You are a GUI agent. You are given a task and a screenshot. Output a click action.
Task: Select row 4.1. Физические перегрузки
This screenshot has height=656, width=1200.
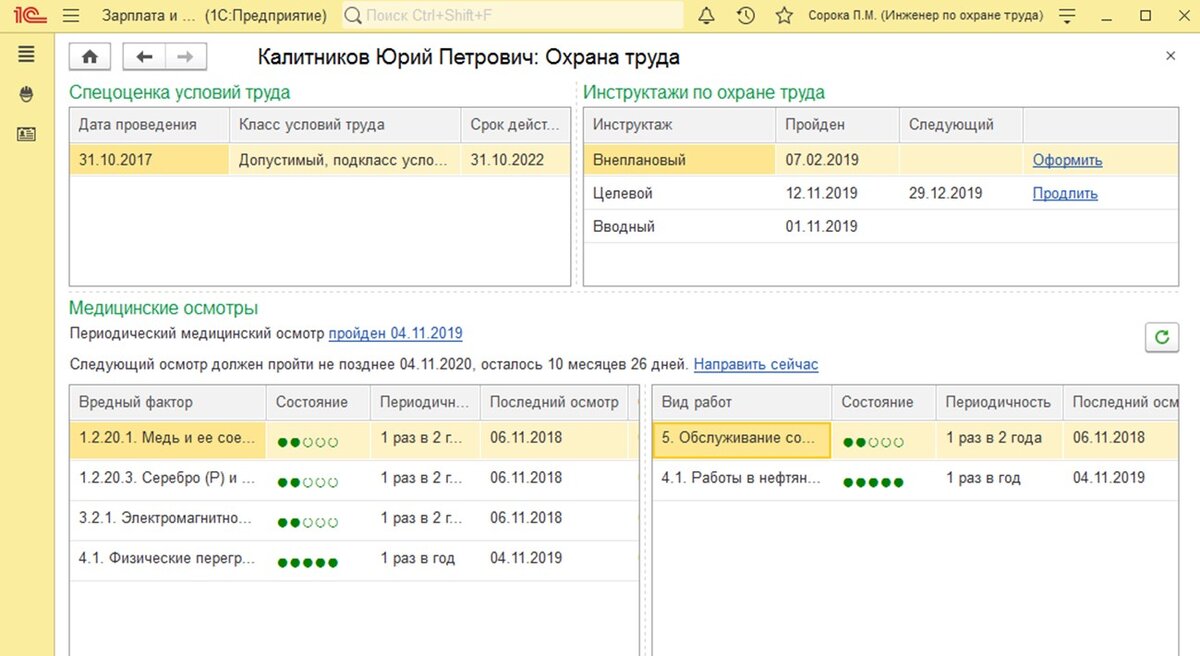tap(355, 560)
